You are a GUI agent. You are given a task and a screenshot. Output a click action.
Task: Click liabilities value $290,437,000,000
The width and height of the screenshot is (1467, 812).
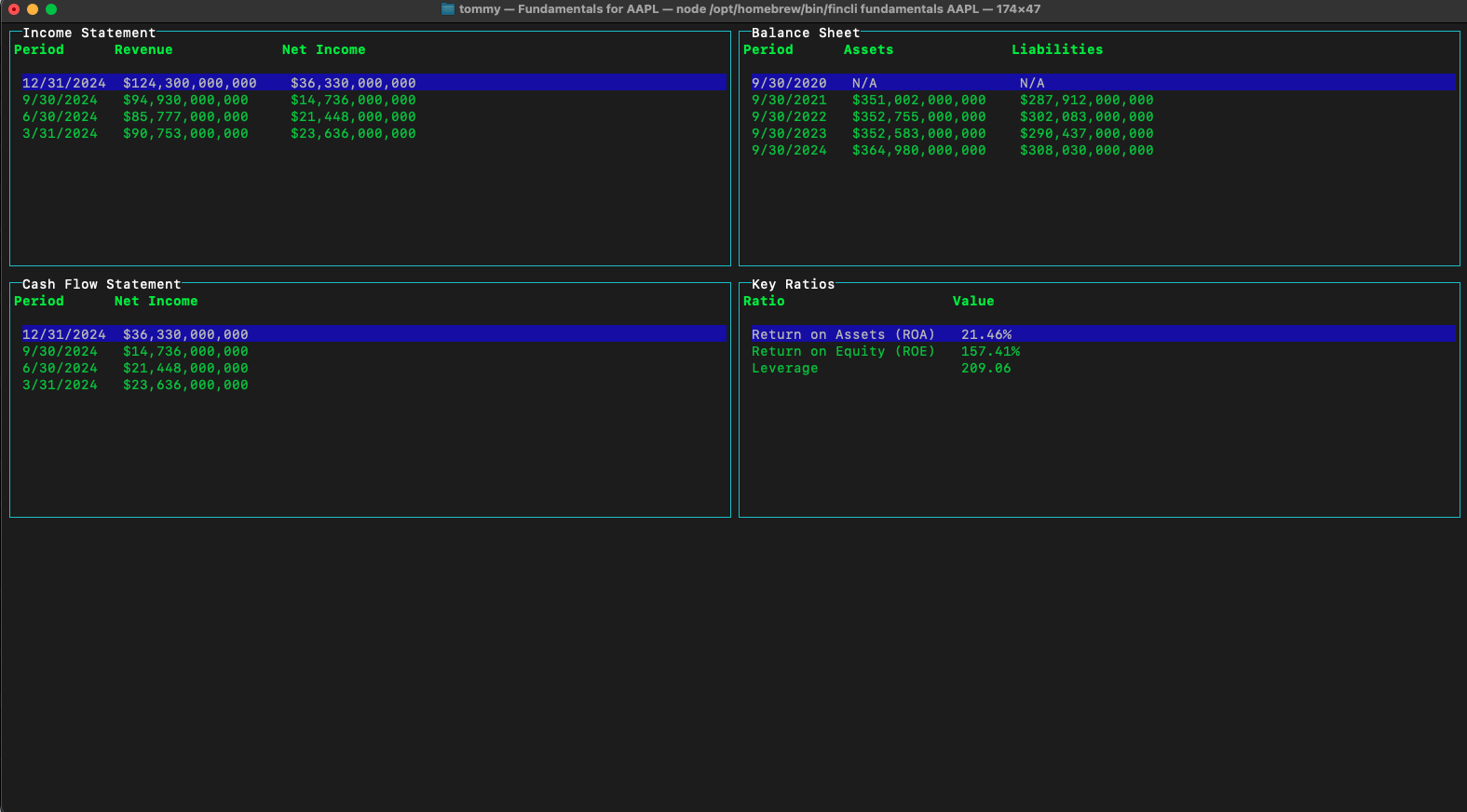point(1087,133)
